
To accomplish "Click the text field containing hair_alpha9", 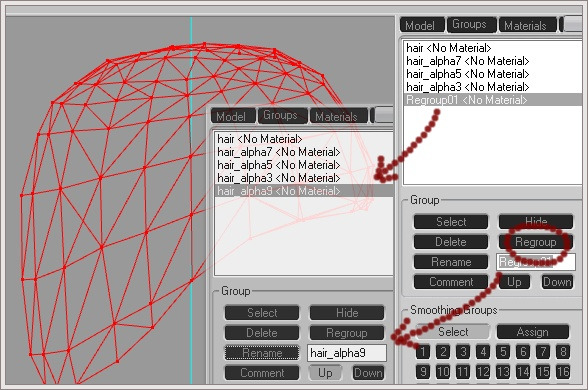I will pyautogui.click(x=346, y=353).
